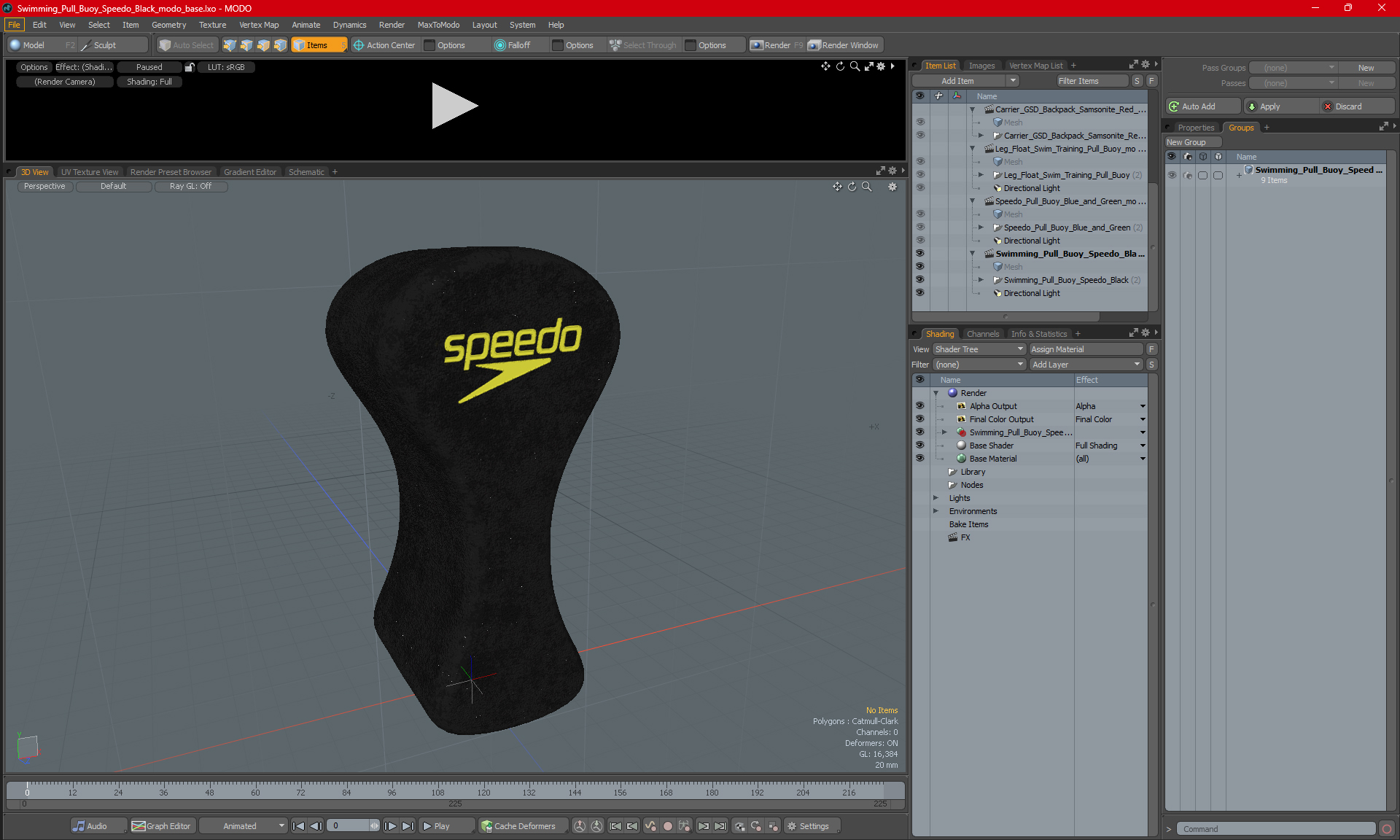This screenshot has height=840, width=1400.
Task: Toggle visibility of Swimming_Pull_Buoy_Speed group
Action: 1172,175
